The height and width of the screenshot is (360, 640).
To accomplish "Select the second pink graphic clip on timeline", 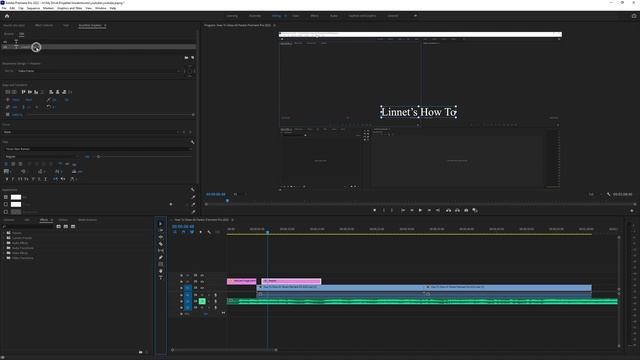I will (291, 281).
